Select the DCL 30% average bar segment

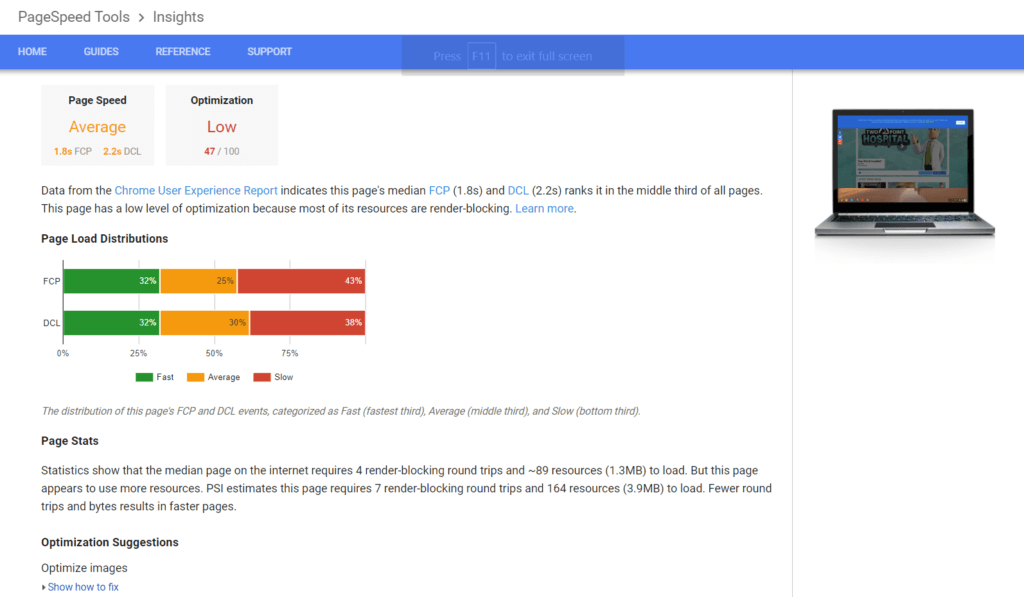(x=204, y=323)
